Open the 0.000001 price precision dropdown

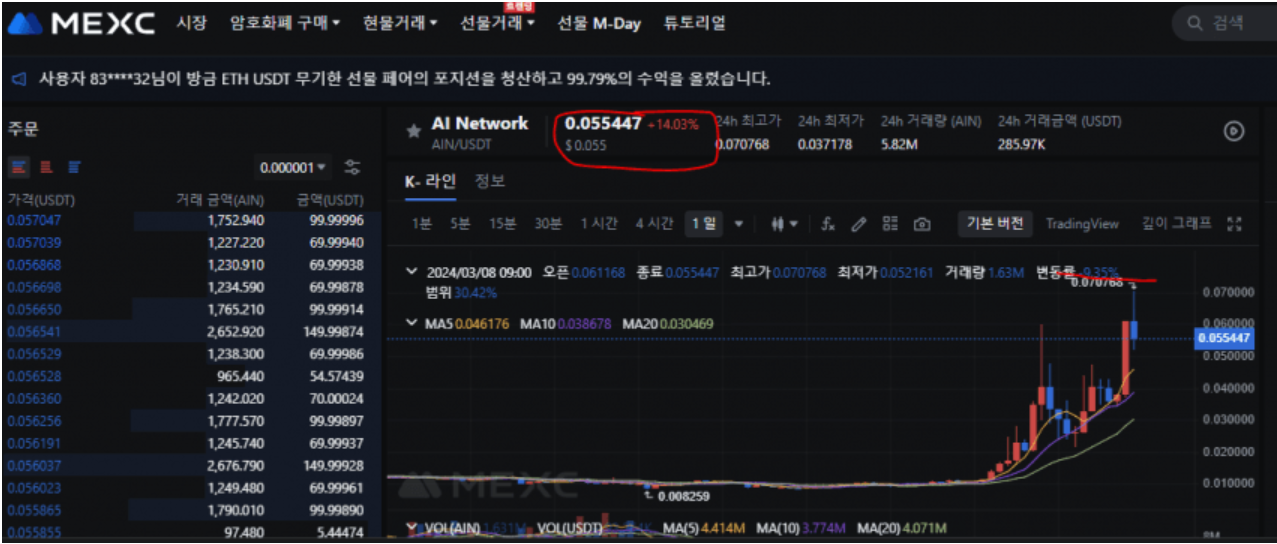point(293,168)
